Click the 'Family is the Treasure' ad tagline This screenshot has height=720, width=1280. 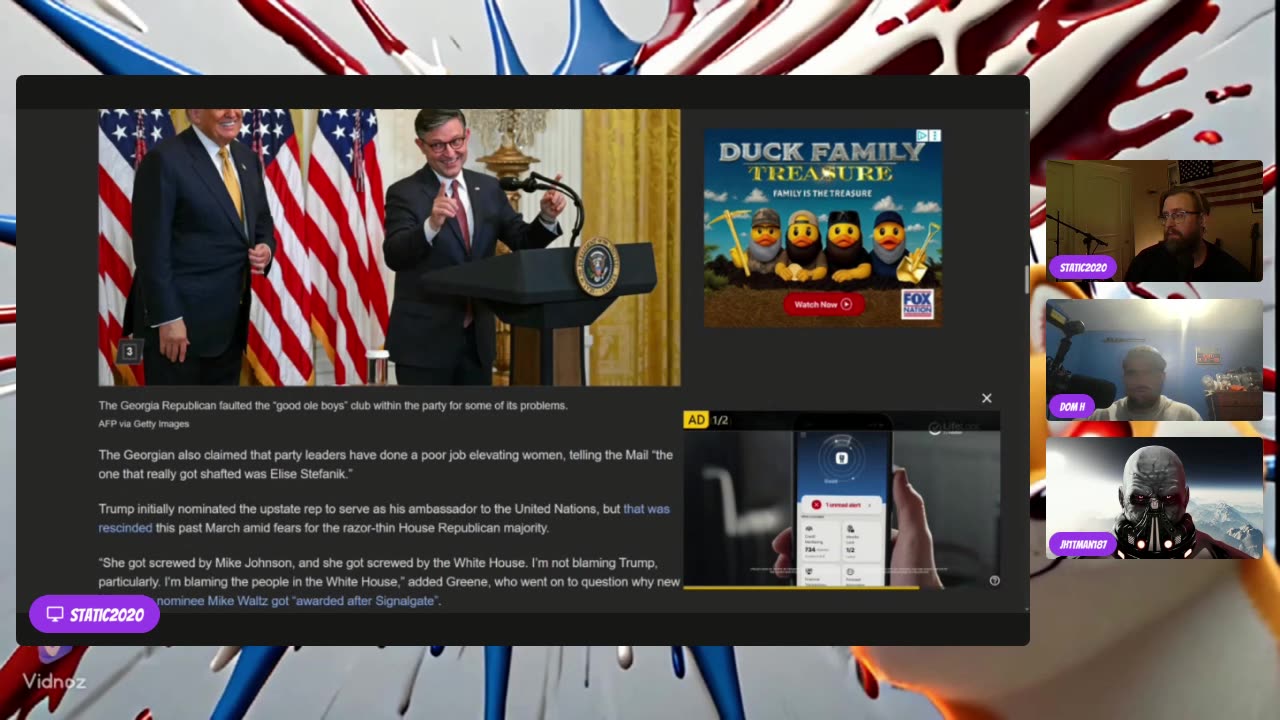(x=822, y=192)
